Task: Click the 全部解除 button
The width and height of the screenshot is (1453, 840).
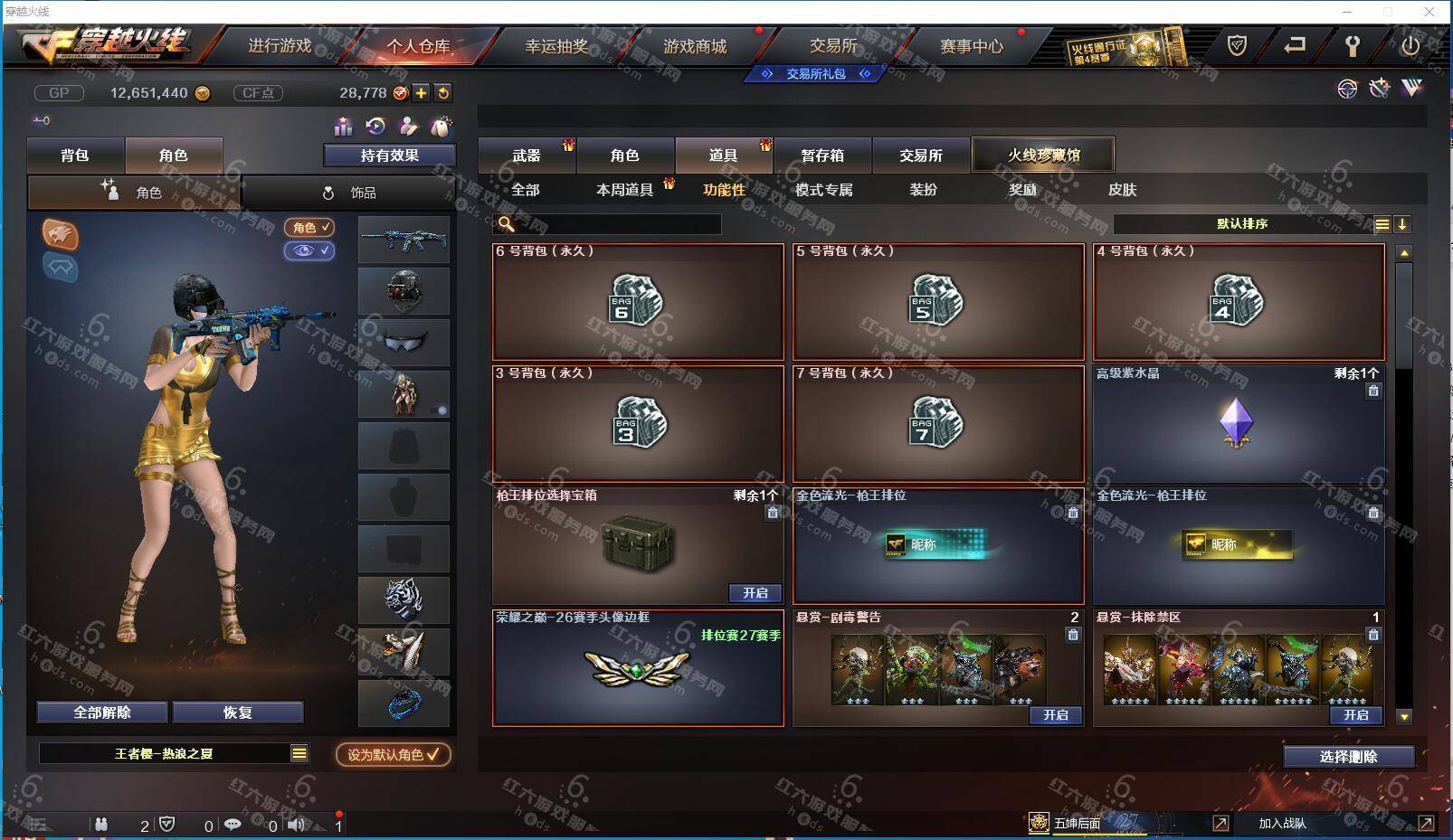Action: click(x=102, y=713)
